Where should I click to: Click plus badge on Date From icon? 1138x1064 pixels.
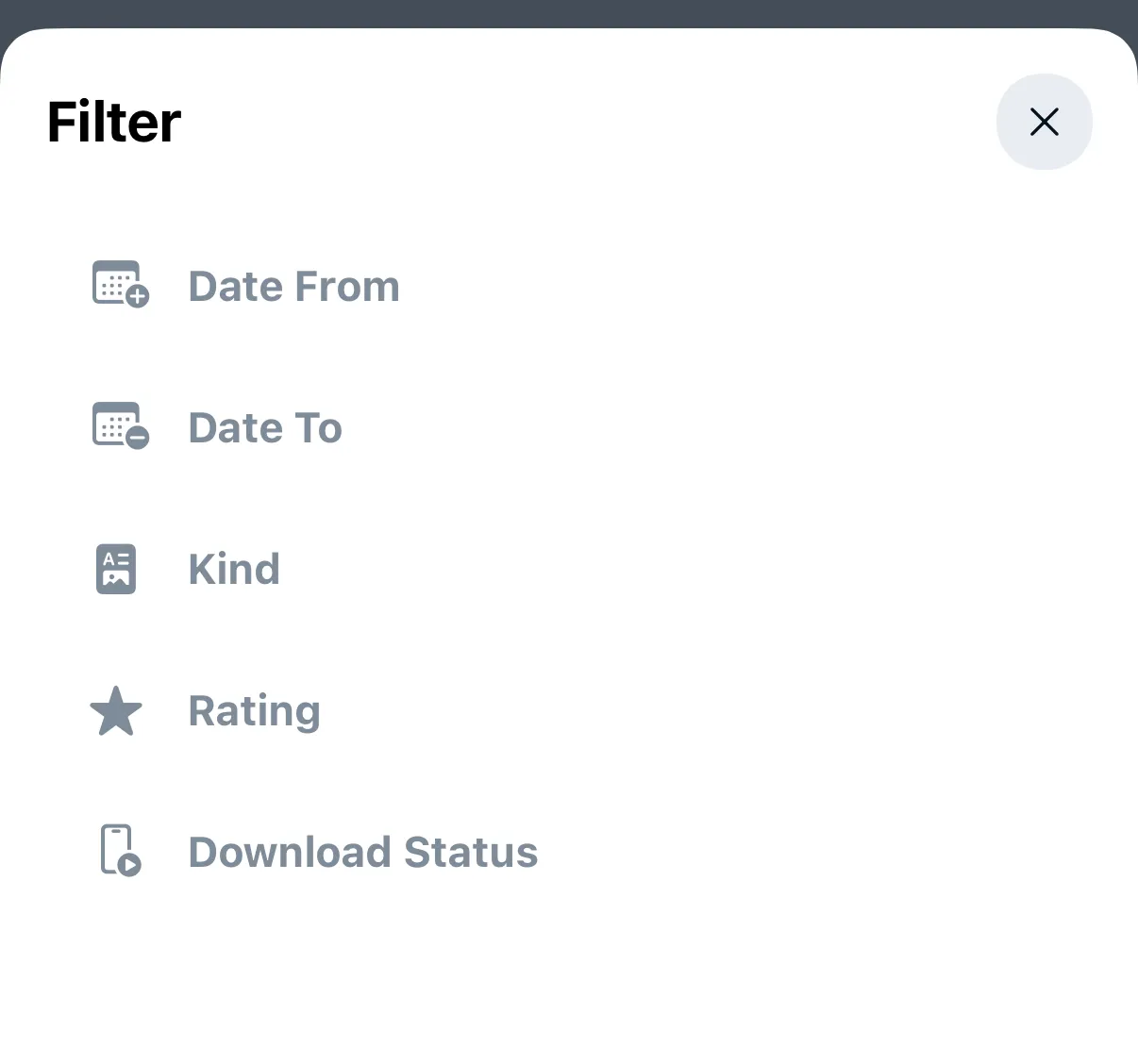point(138,297)
